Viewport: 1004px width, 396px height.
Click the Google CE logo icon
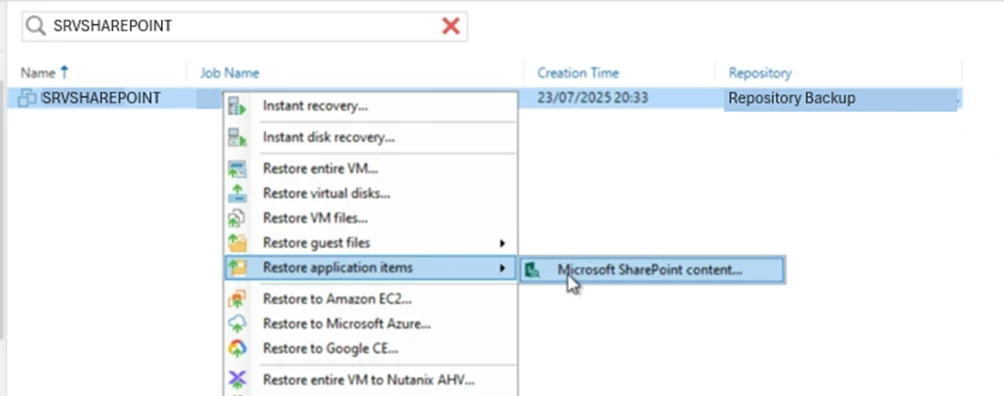[x=238, y=349]
